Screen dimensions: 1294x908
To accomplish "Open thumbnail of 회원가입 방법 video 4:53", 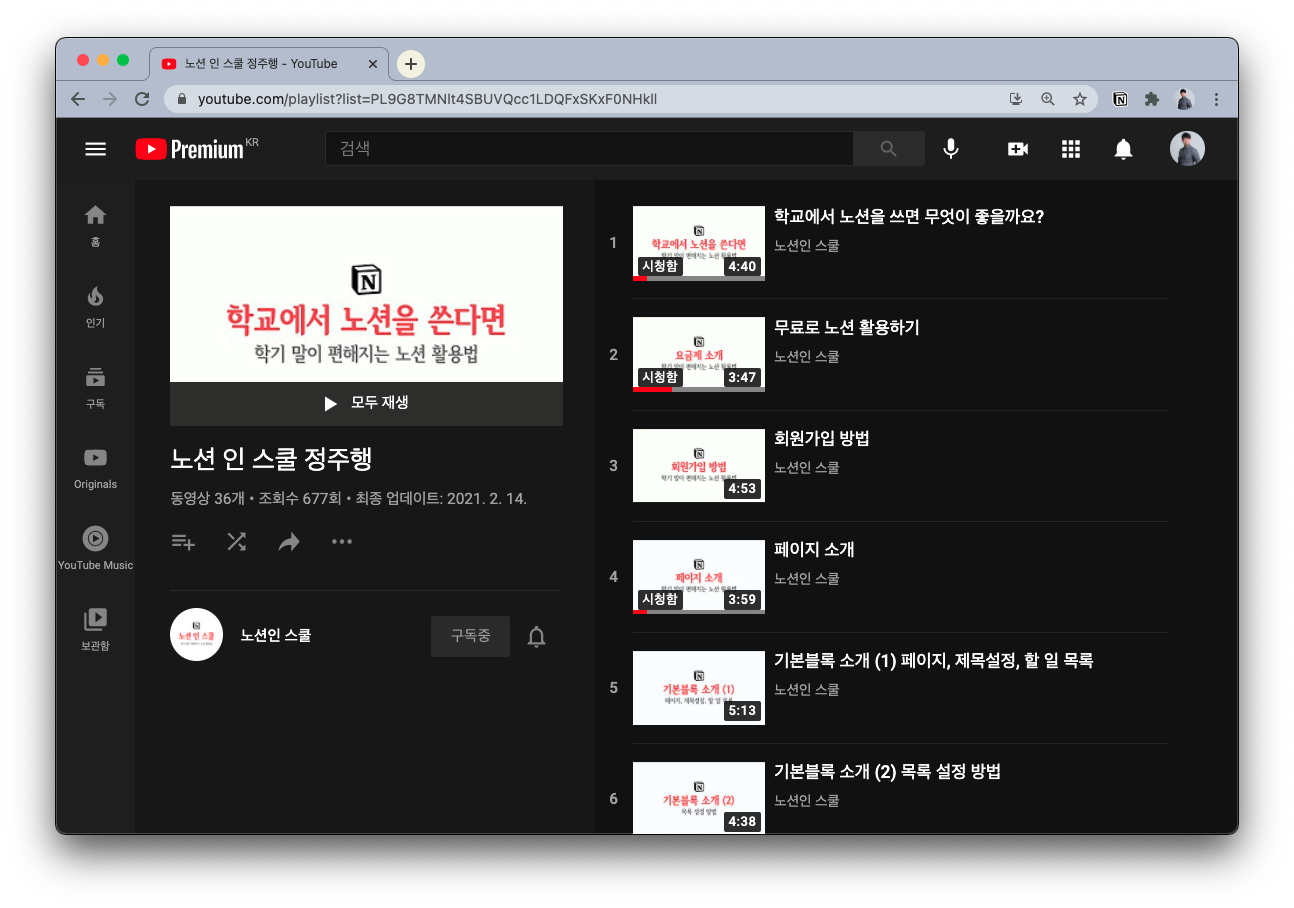I will click(699, 465).
